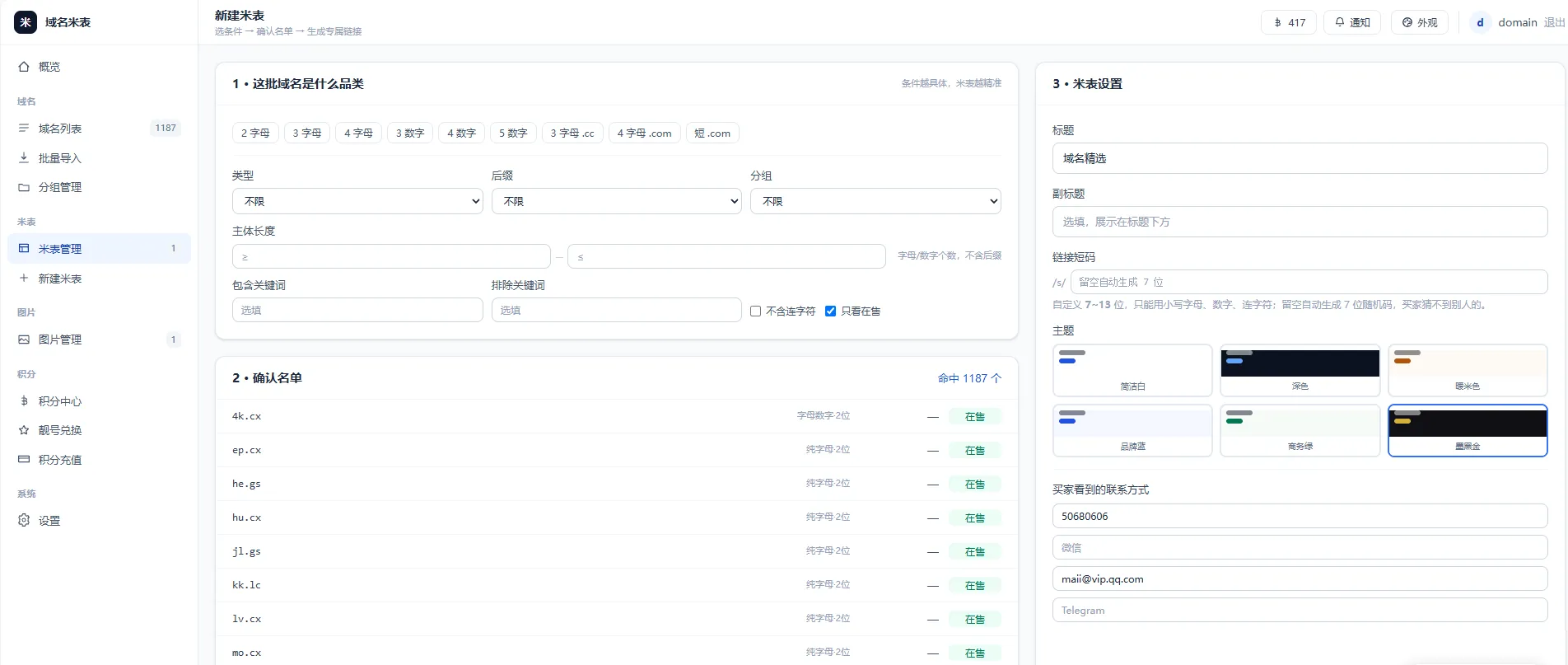The image size is (1568, 665).
Task: Click the 微信 contact field
Action: (1300, 547)
